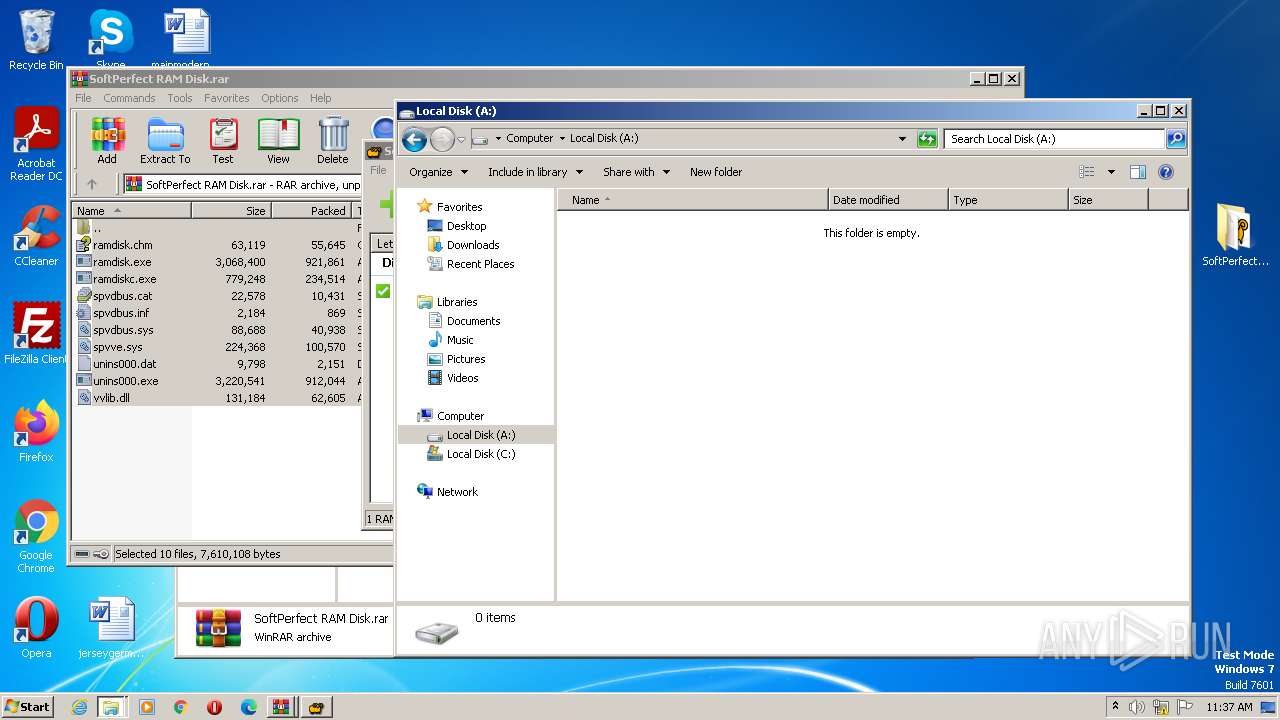The image size is (1280, 720).
Task: Open Google Chrome desktop icon
Action: (36, 536)
